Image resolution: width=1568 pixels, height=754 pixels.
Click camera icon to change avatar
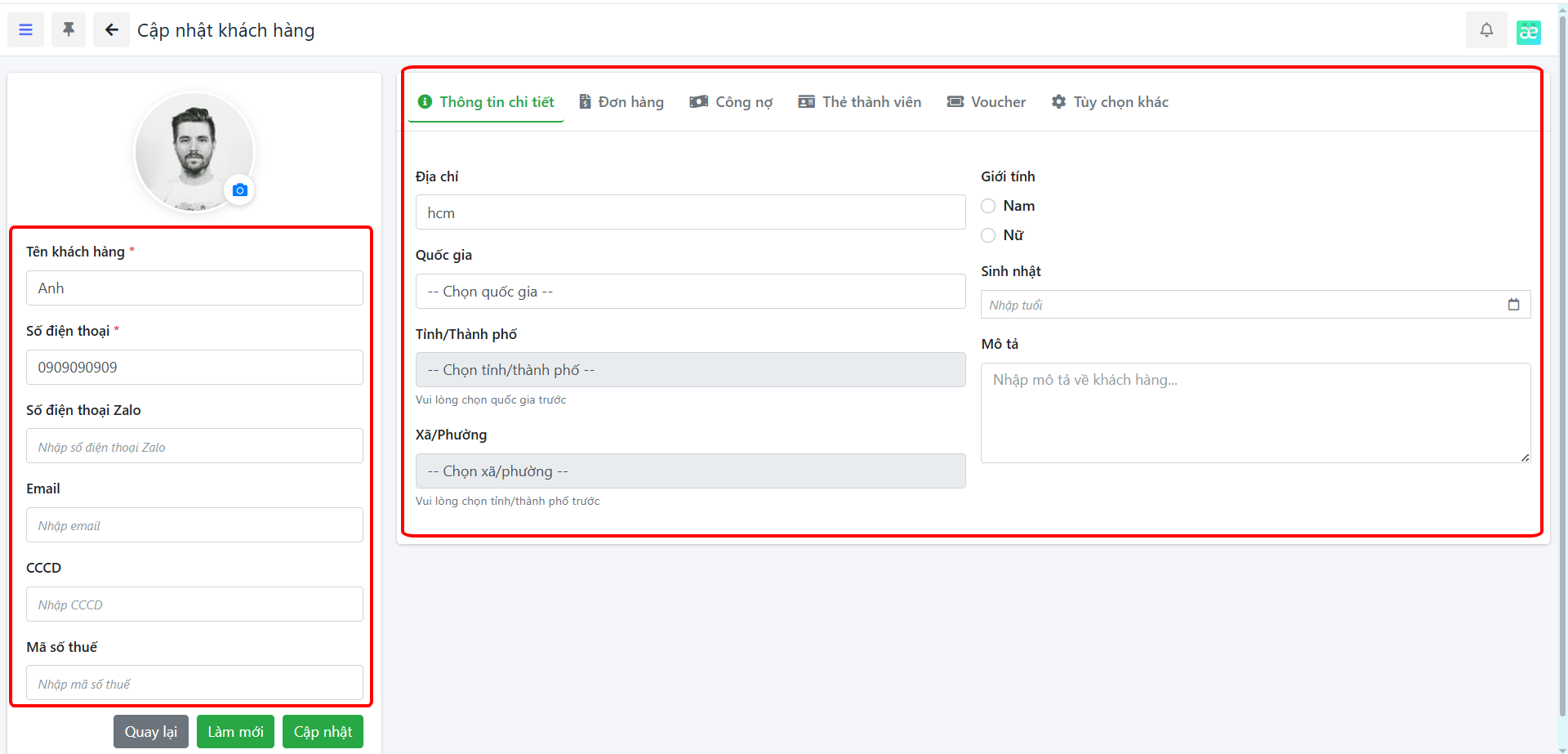click(239, 190)
